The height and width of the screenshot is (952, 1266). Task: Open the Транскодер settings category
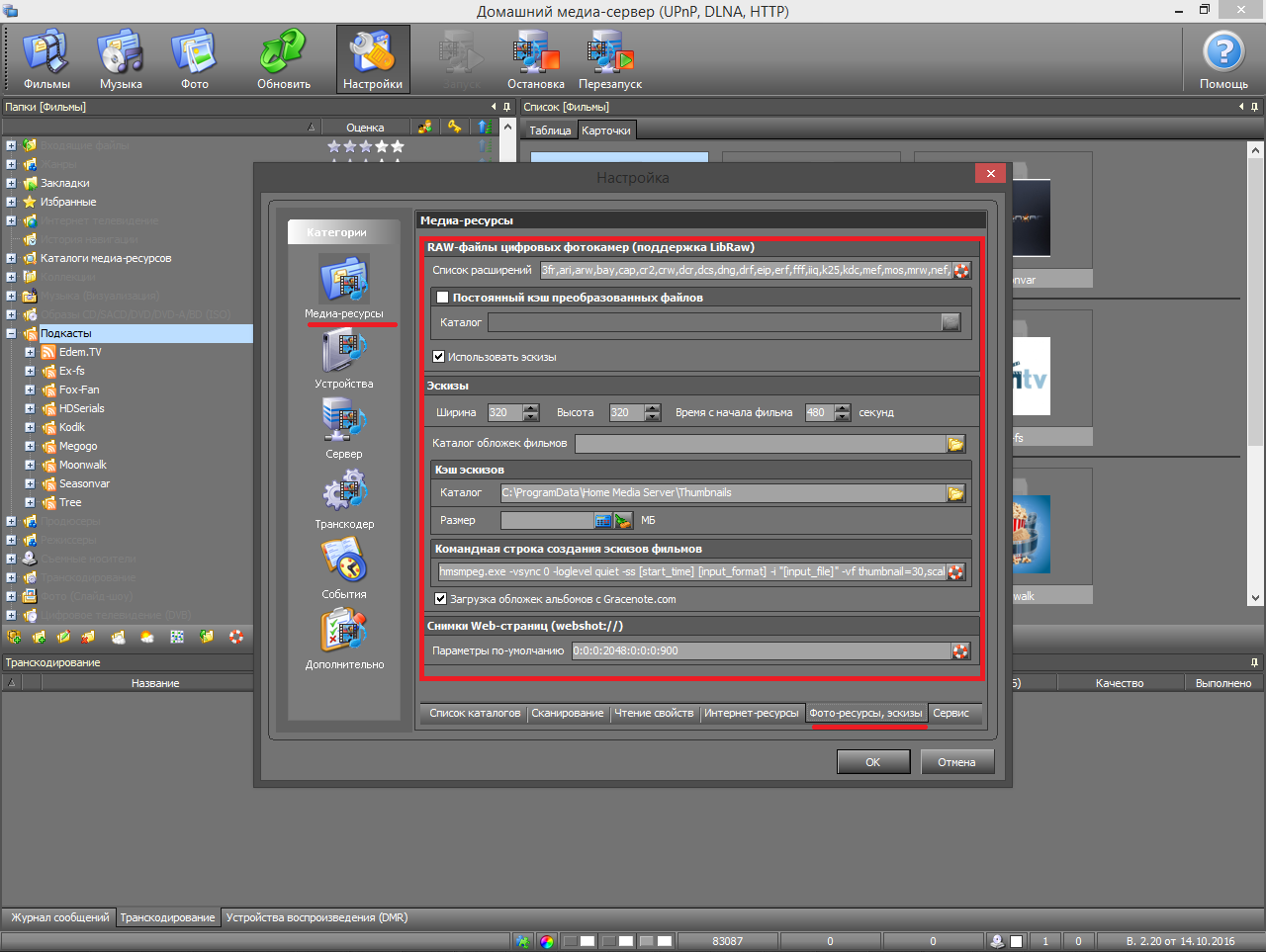click(x=343, y=492)
